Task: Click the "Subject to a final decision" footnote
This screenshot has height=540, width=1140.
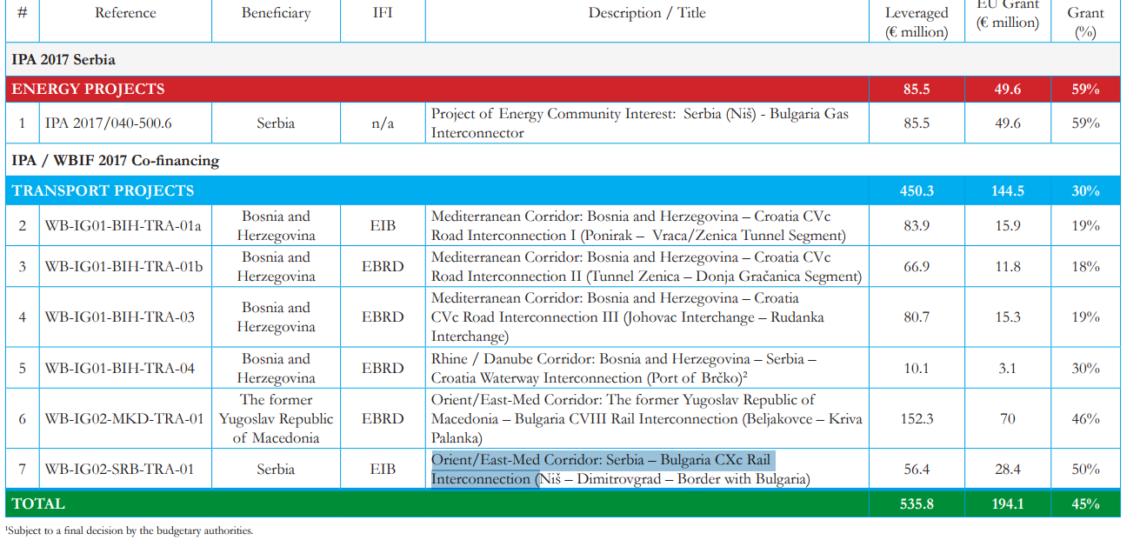Action: tap(129, 531)
